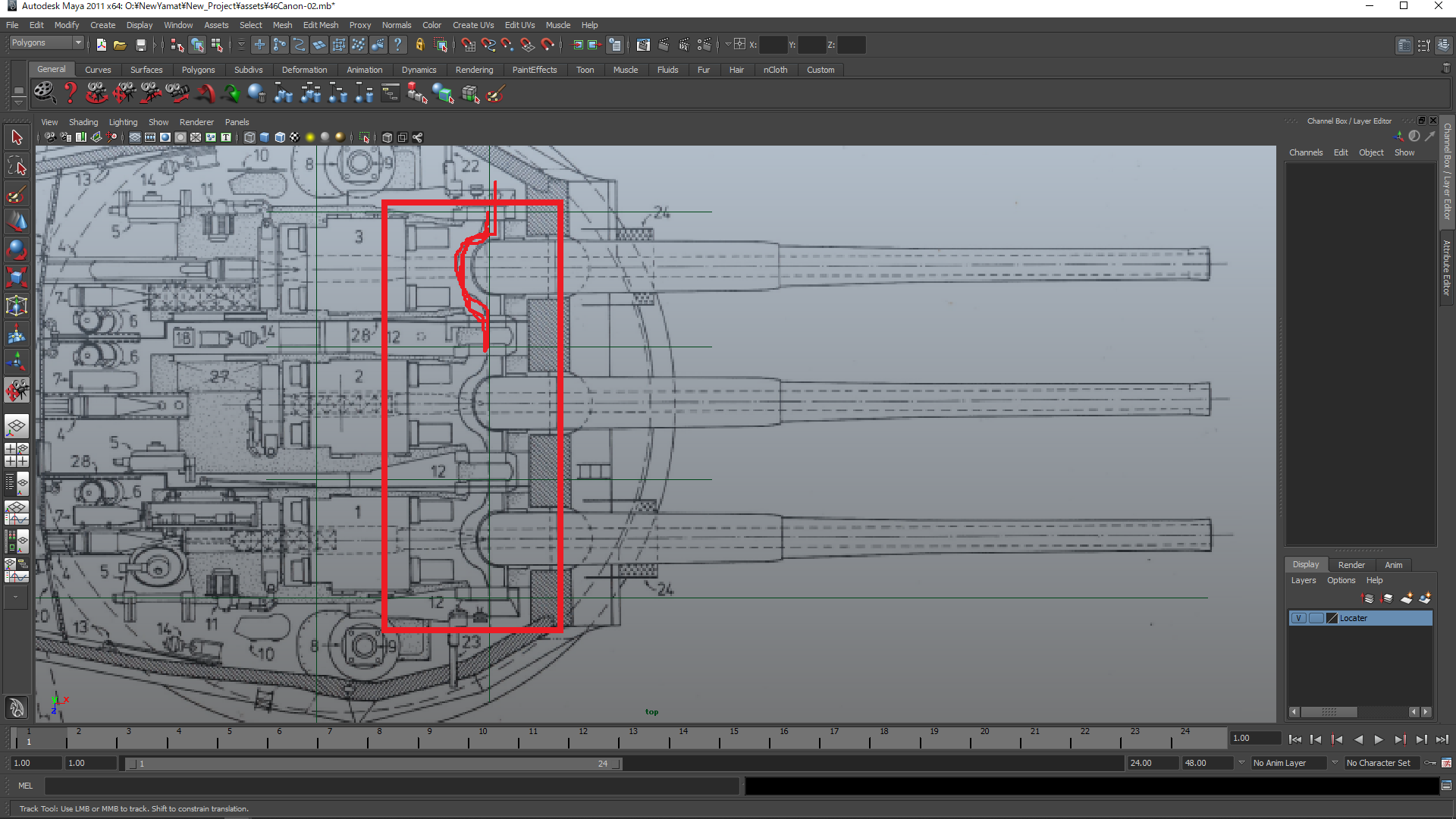Screen dimensions: 1456x819
Task: Select the Soft Modification tool
Action: (x=17, y=334)
